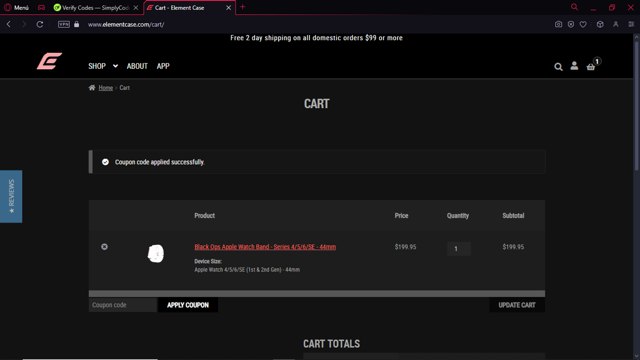
Task: Click the product thumbnail image
Action: [156, 253]
